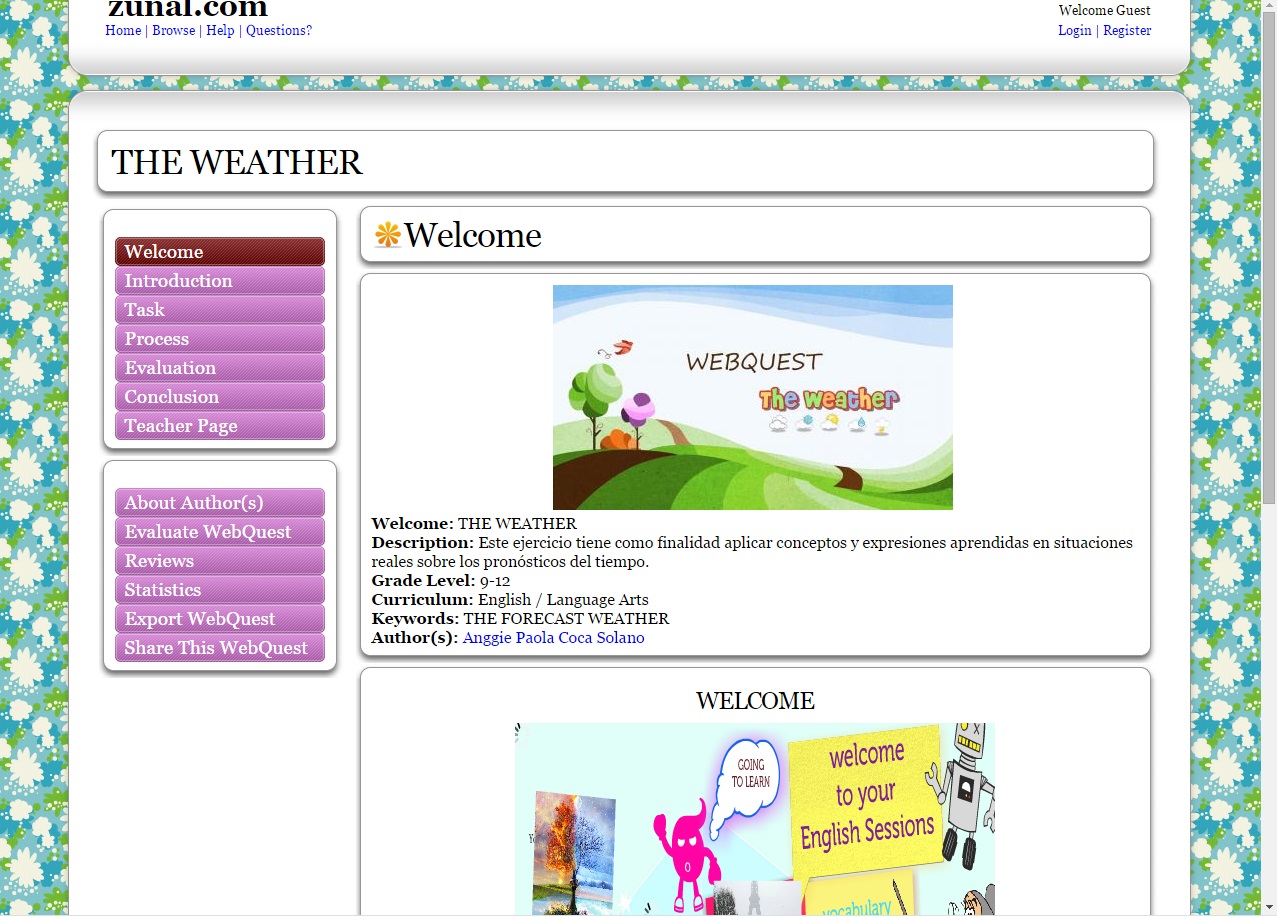1277x917 pixels.
Task: Open author Anggie Paola Coca Solano link
Action: pyautogui.click(x=553, y=638)
